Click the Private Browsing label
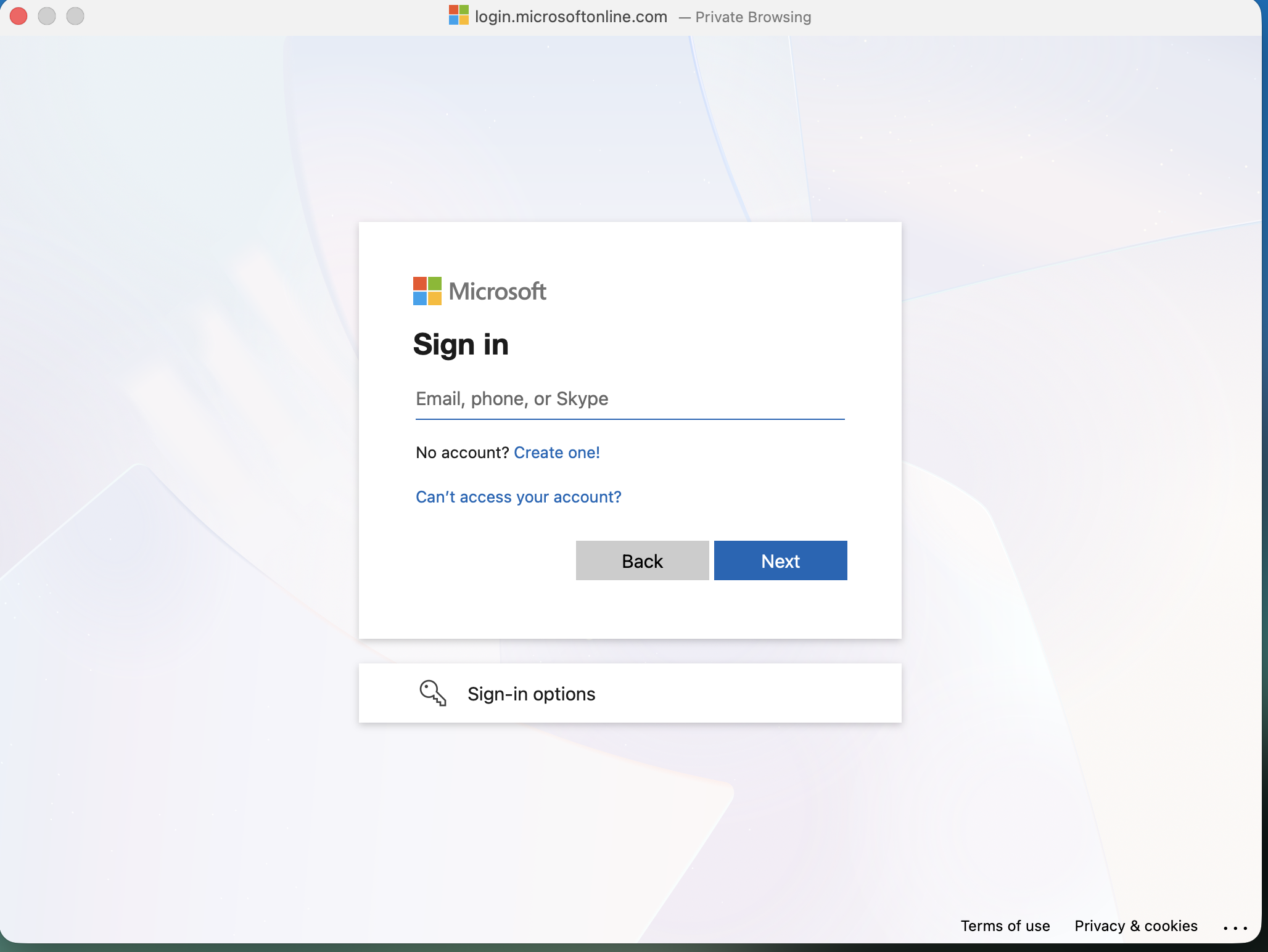Image resolution: width=1268 pixels, height=952 pixels. click(x=753, y=17)
